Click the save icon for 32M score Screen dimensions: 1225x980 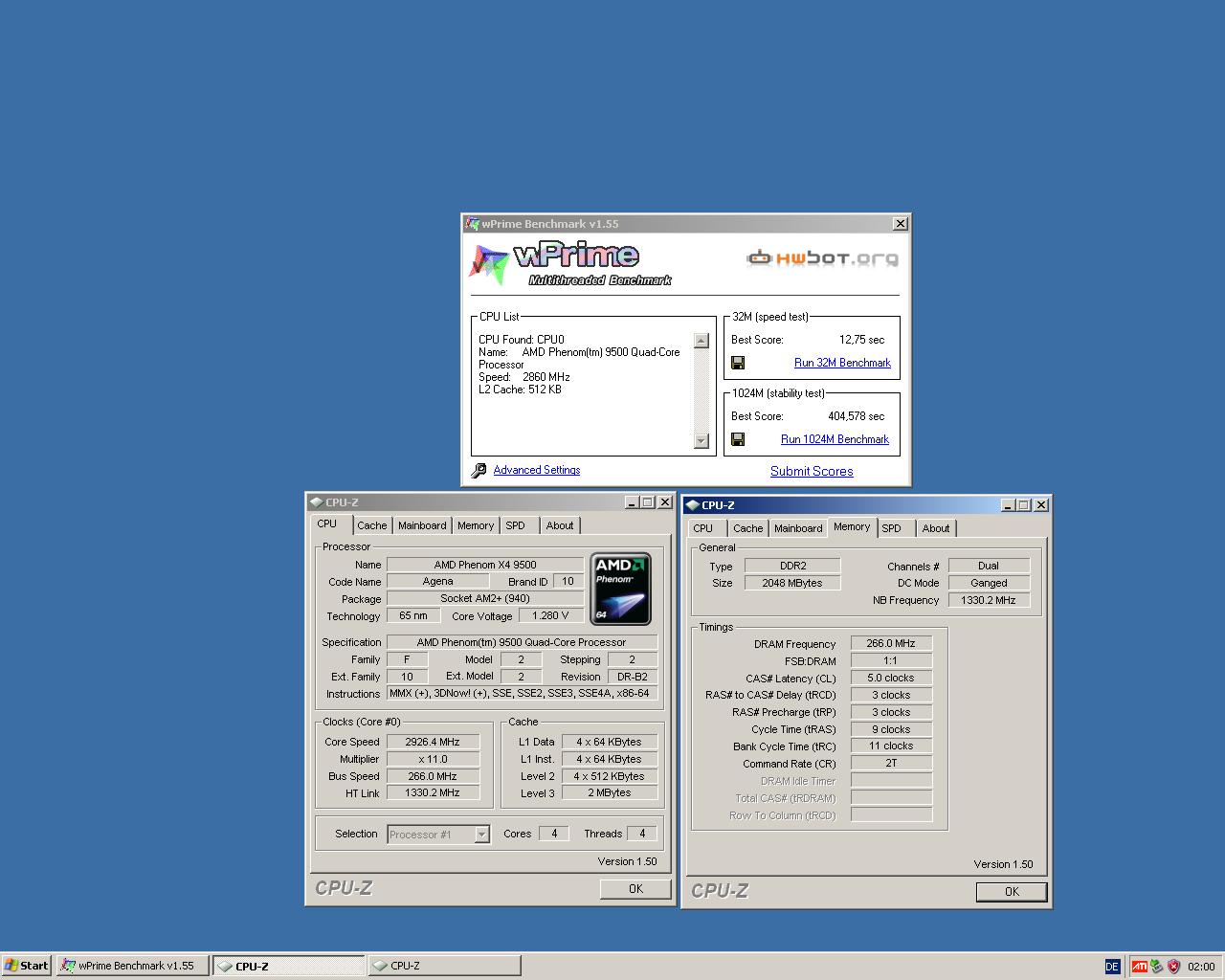(738, 363)
